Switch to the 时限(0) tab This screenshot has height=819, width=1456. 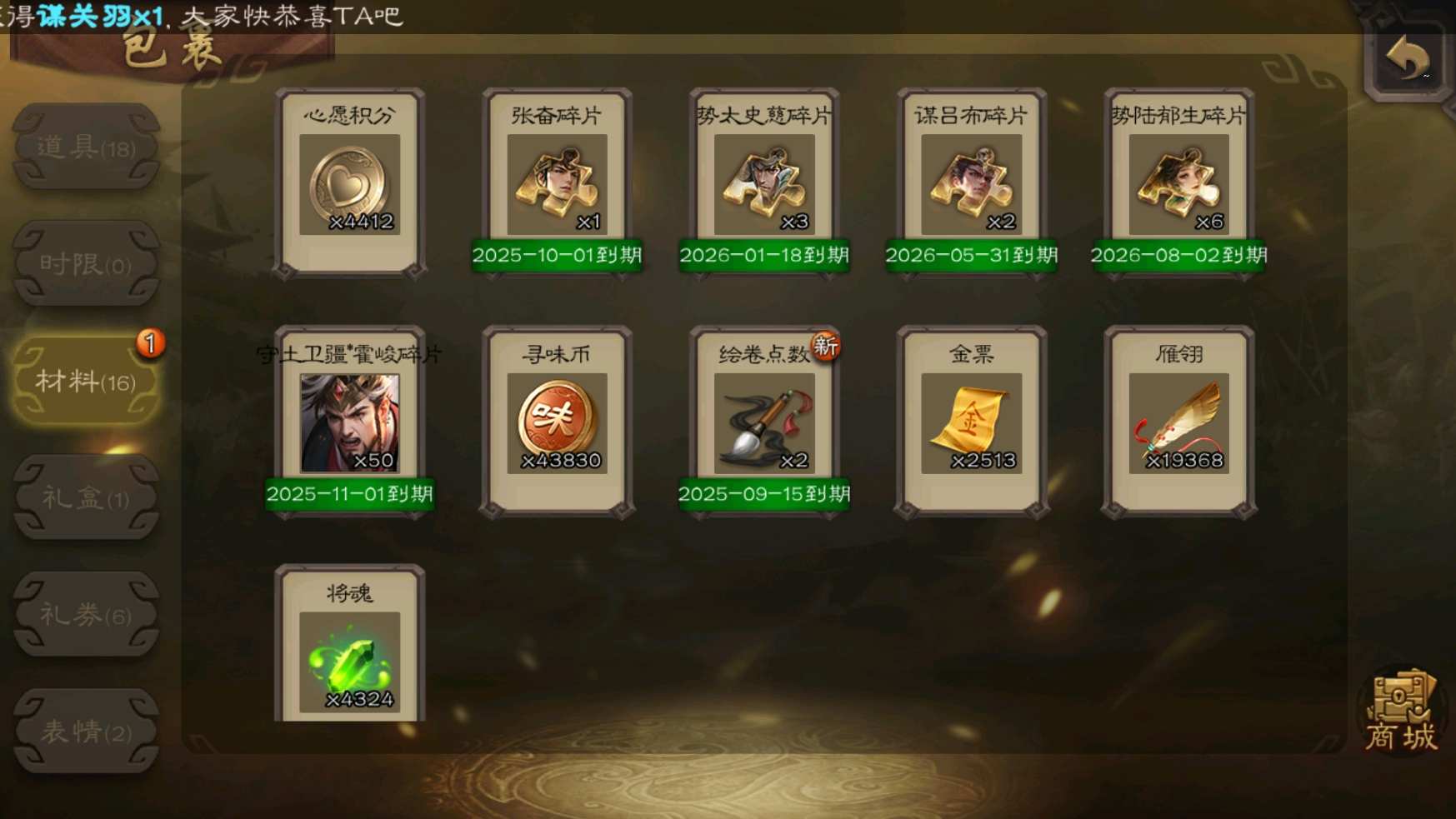(x=86, y=264)
